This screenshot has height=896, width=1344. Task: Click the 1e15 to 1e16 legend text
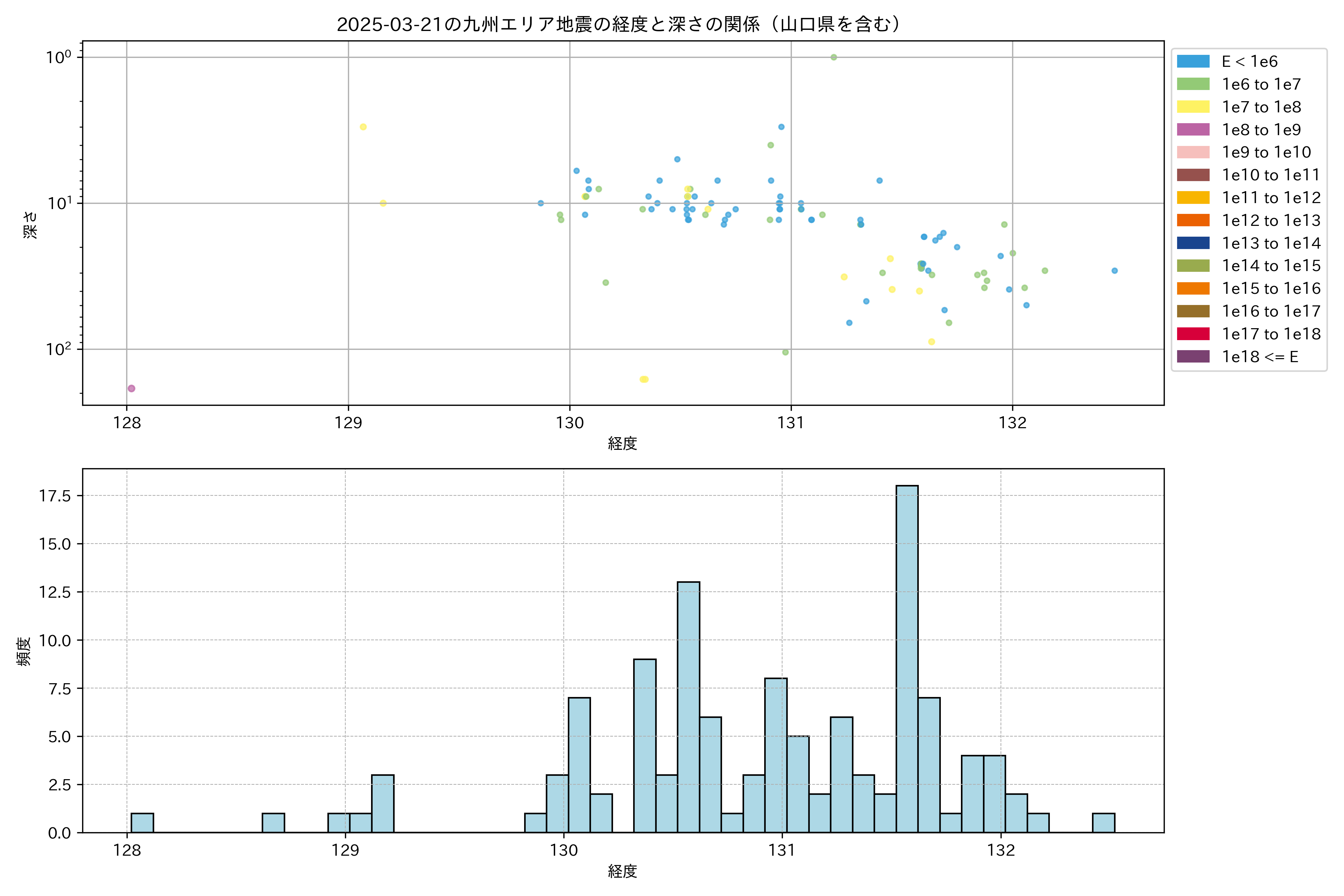click(1271, 289)
